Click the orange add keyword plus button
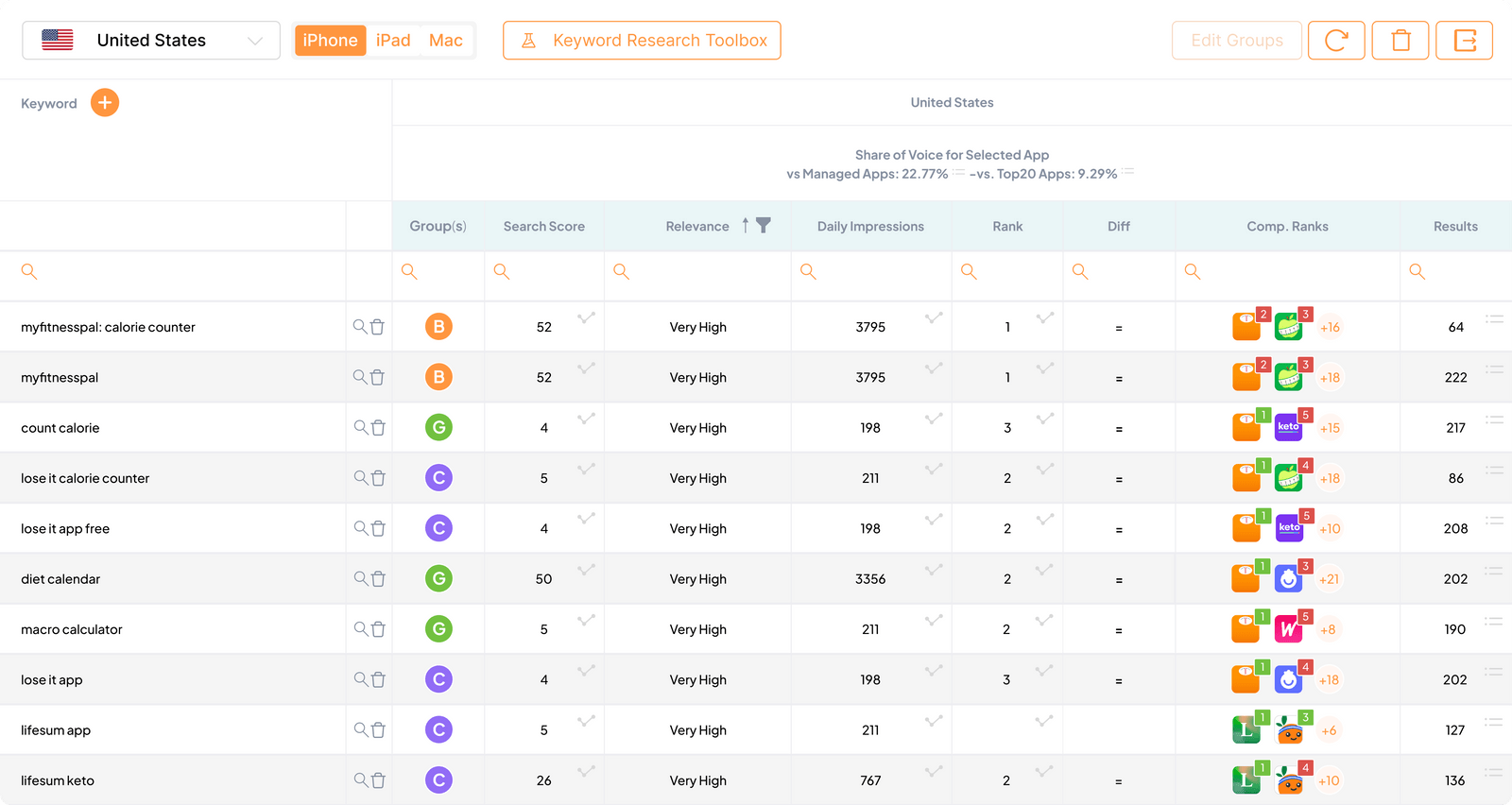1512x805 pixels. [x=105, y=103]
